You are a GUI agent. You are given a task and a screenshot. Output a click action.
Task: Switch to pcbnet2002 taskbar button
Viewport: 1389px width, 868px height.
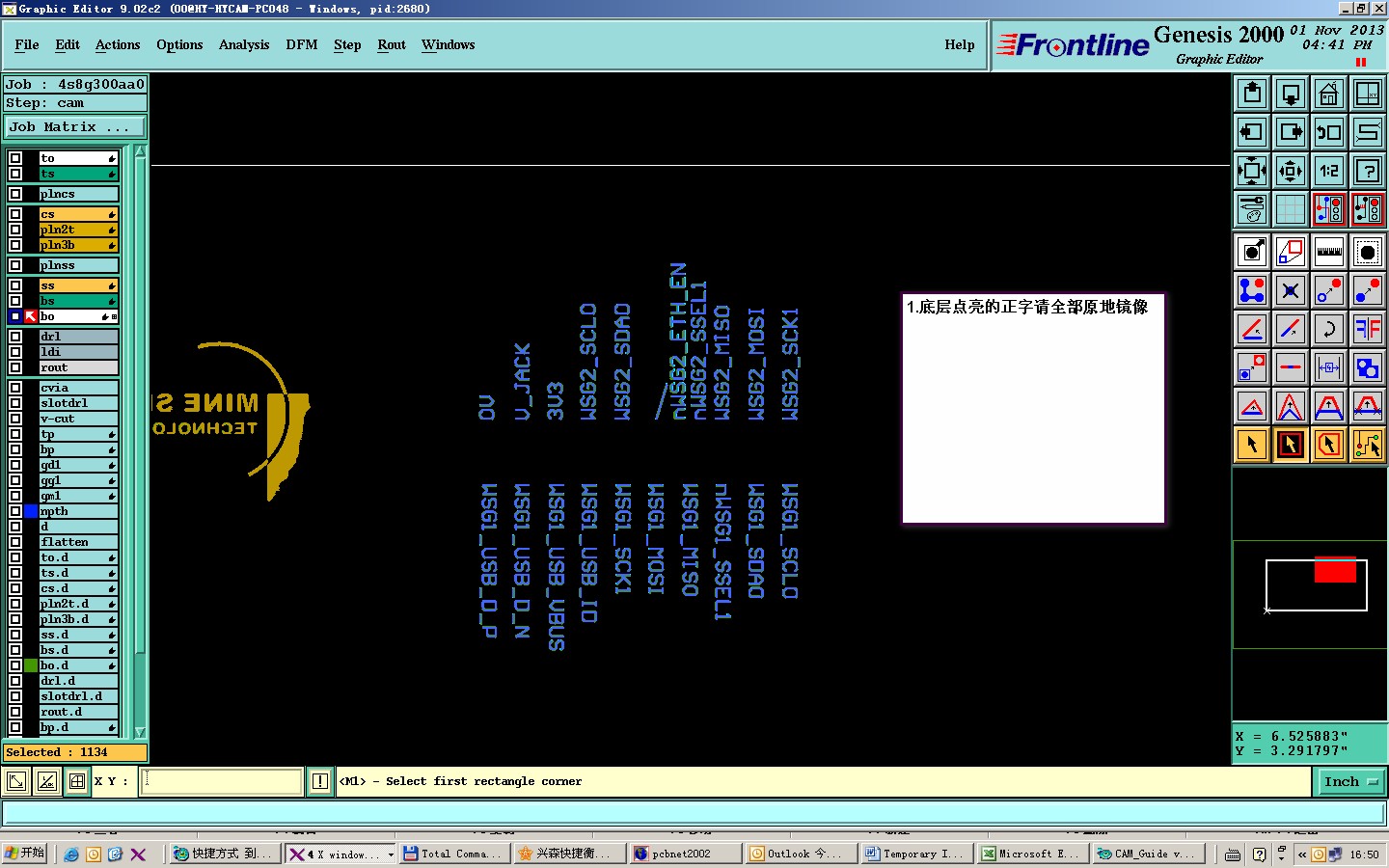pos(686,854)
